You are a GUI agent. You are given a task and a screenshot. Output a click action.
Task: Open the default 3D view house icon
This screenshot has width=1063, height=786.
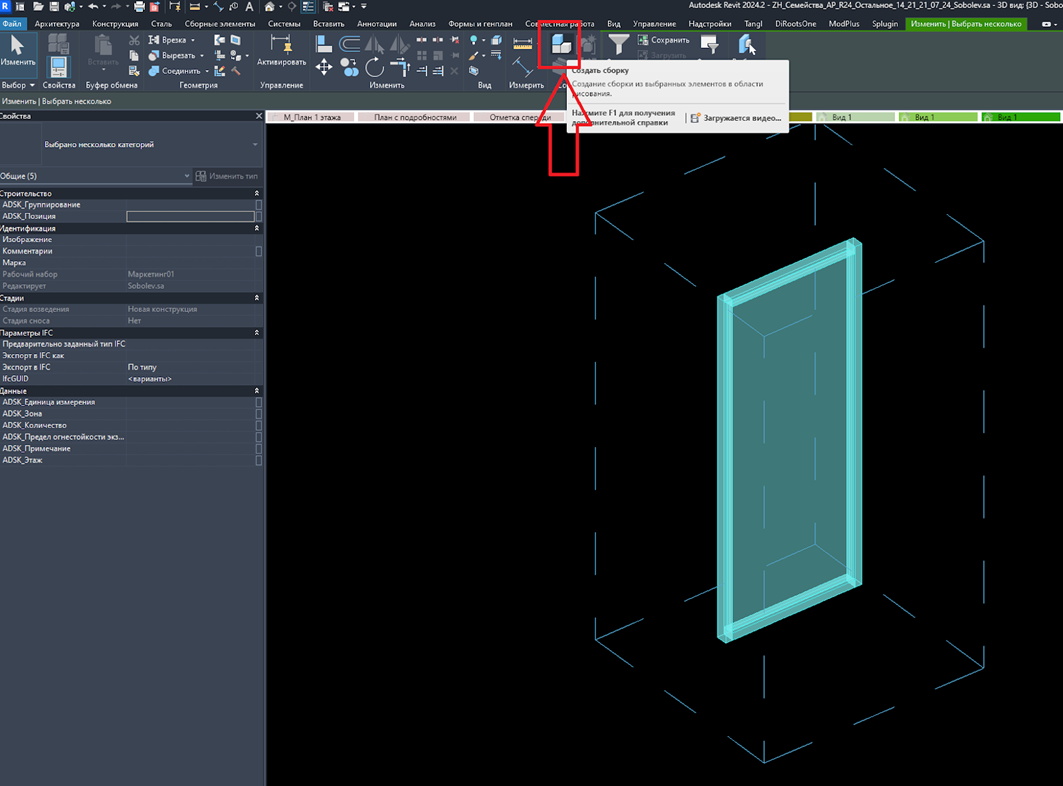click(270, 6)
